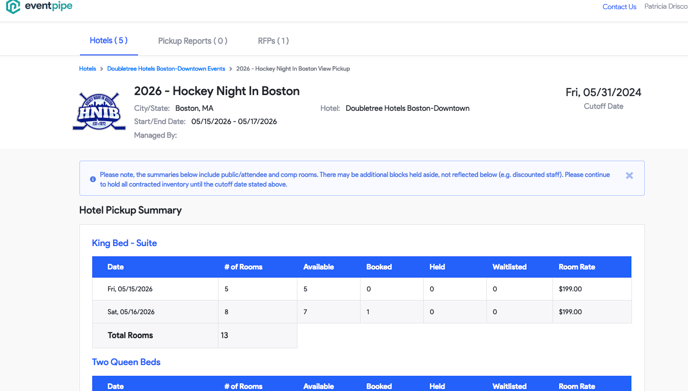This screenshot has height=391, width=688.
Task: Open Doubletree Hotels Boston-Downtown Events breadcrumb
Action: pyautogui.click(x=166, y=69)
